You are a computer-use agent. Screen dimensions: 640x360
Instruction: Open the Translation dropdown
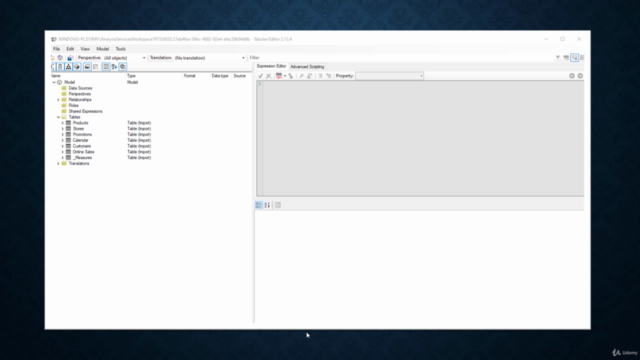tap(243, 58)
